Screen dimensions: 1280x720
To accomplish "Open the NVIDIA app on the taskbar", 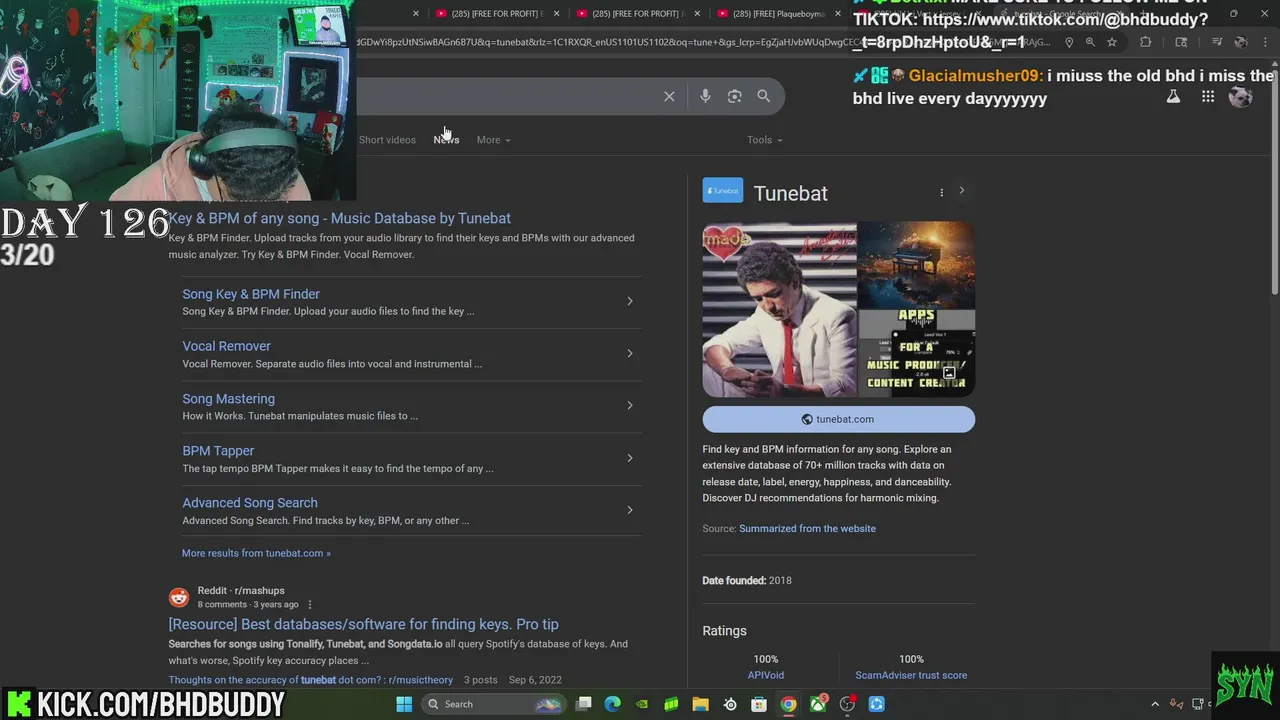I will pos(642,704).
